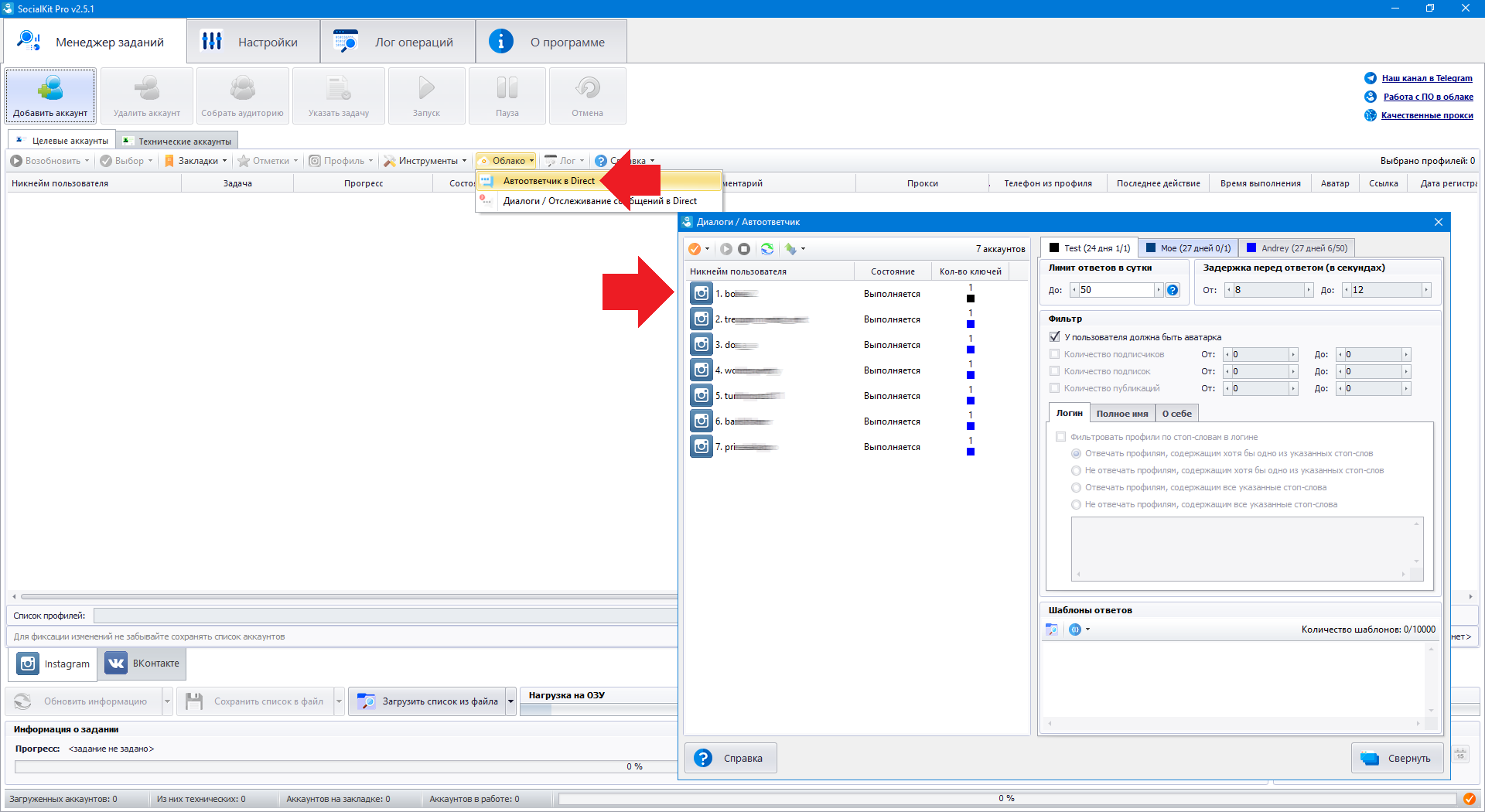Click Удалить аккаунт toolbar button
The image size is (1485, 812).
(x=147, y=96)
